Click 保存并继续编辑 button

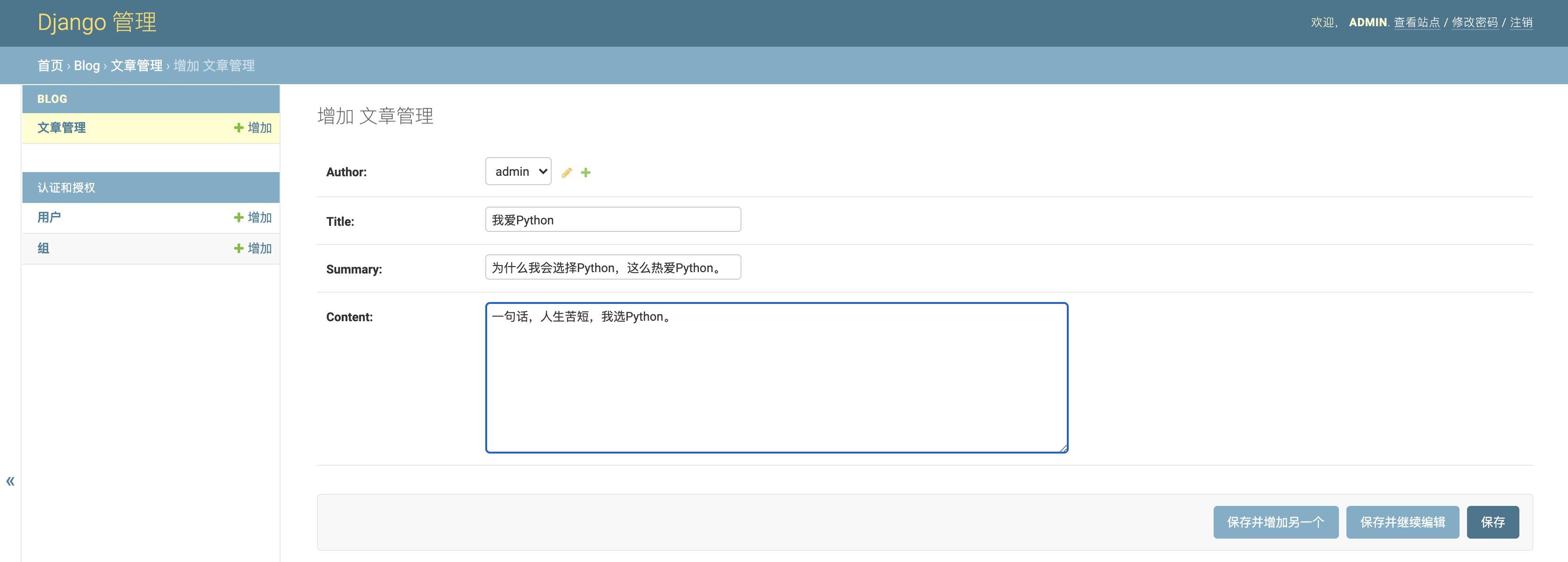point(1403,522)
